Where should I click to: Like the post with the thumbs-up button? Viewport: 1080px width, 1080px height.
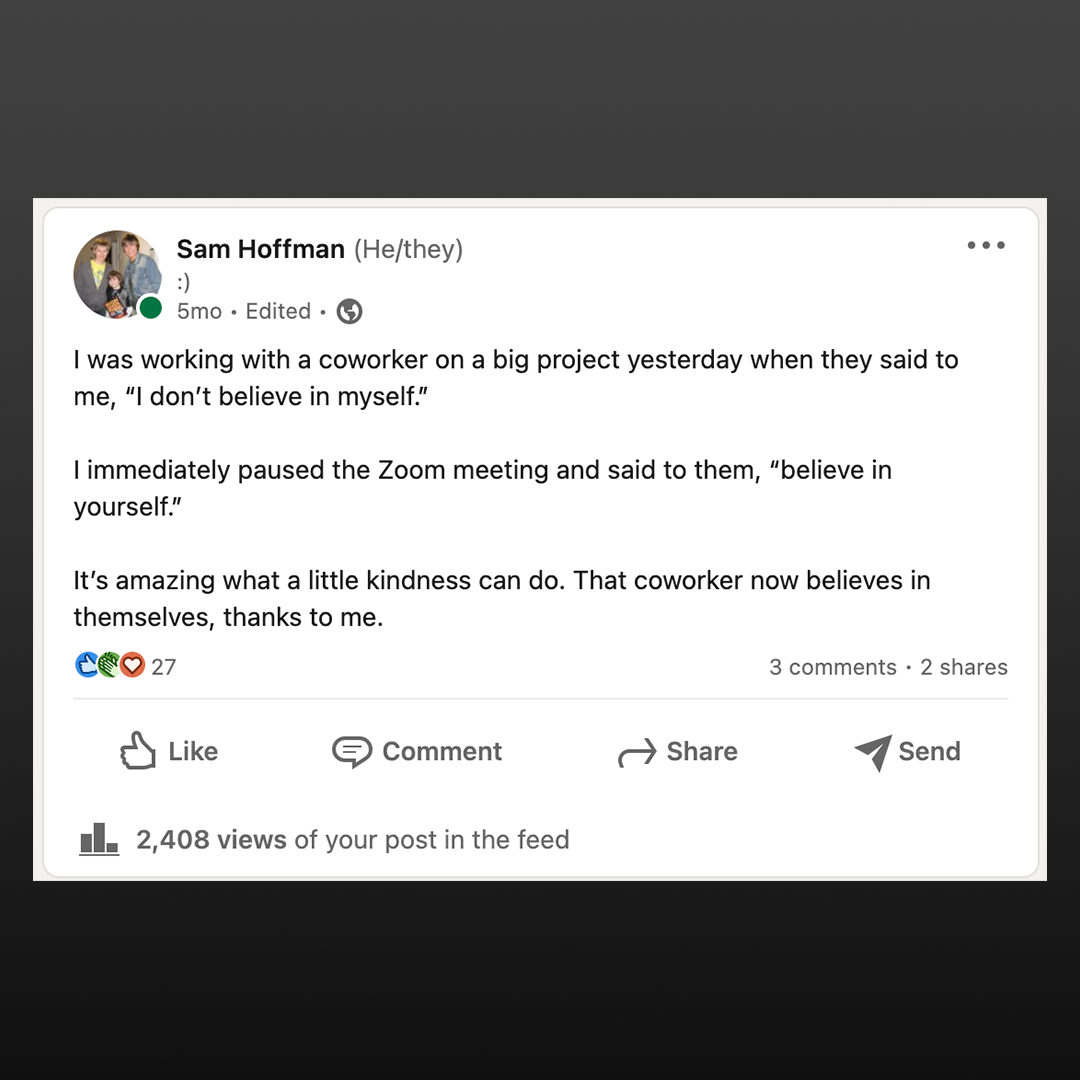pos(168,752)
